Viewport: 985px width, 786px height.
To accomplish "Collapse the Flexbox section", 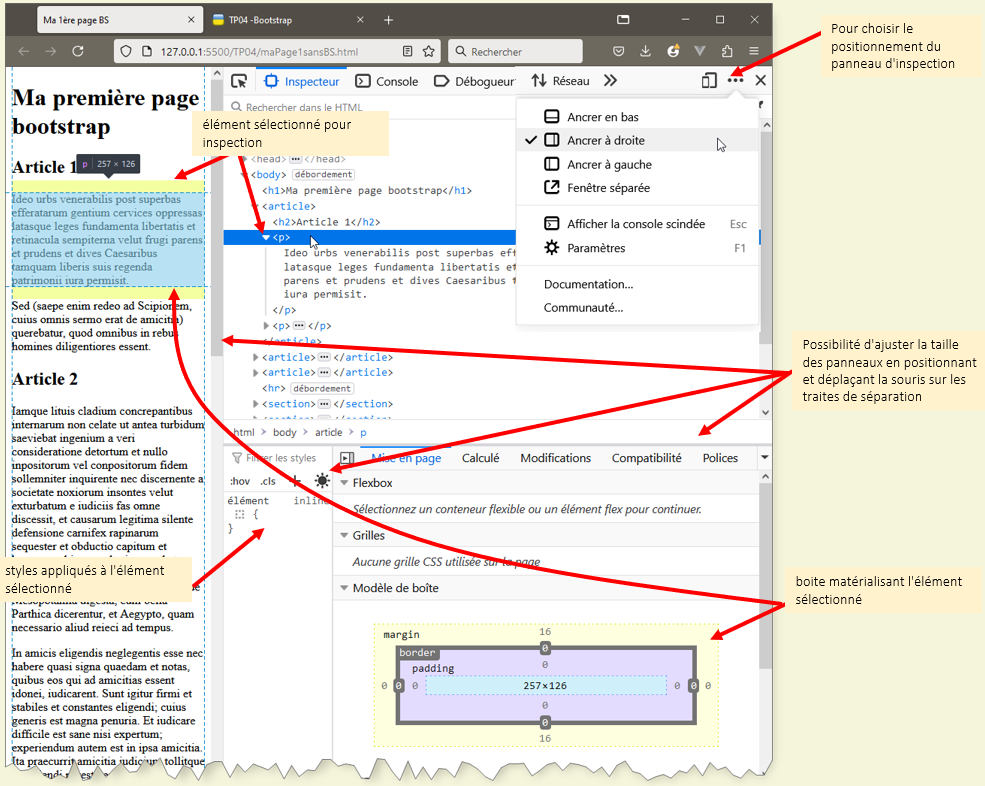I will pos(345,483).
